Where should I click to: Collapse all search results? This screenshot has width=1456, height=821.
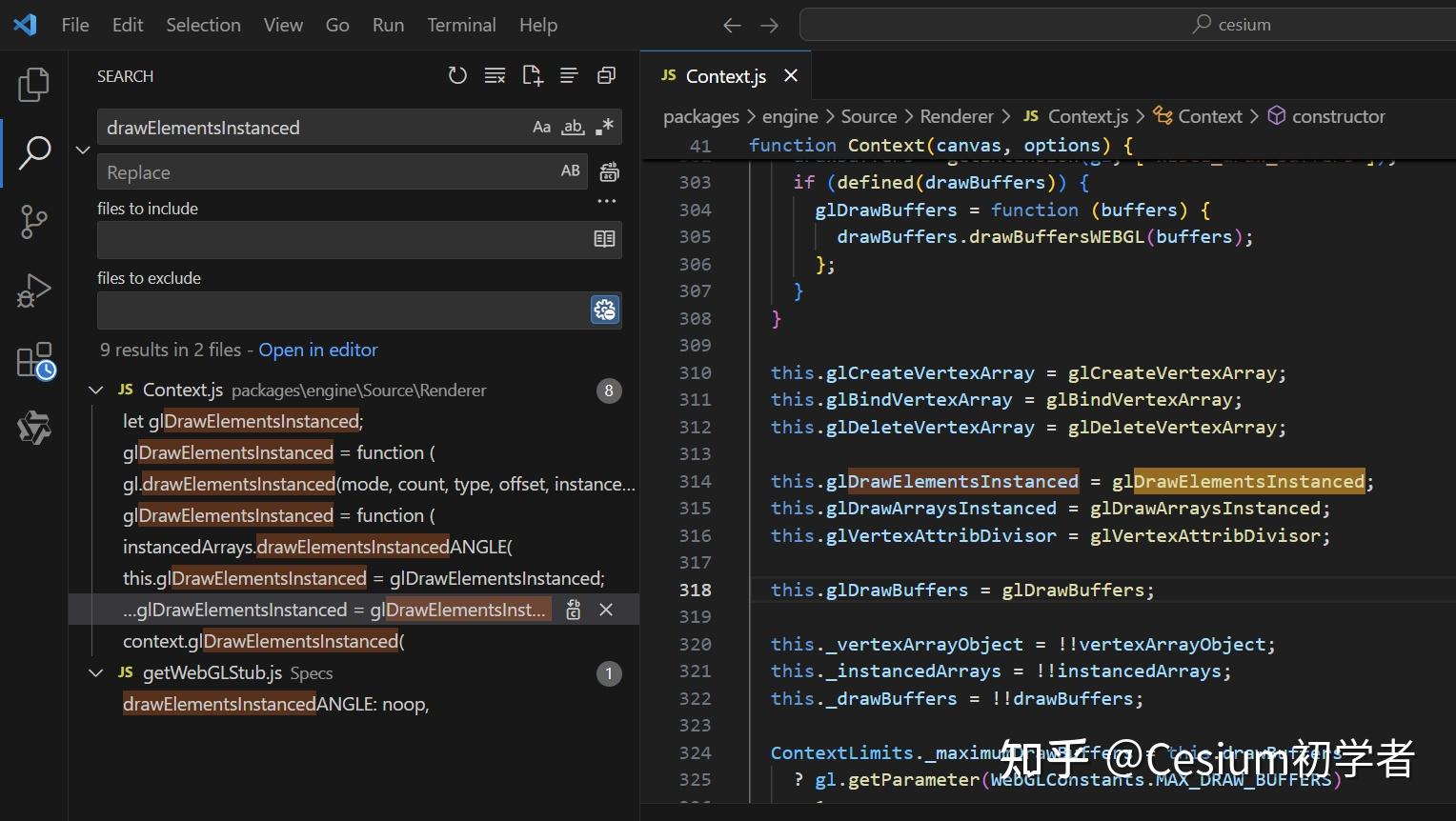pos(606,76)
